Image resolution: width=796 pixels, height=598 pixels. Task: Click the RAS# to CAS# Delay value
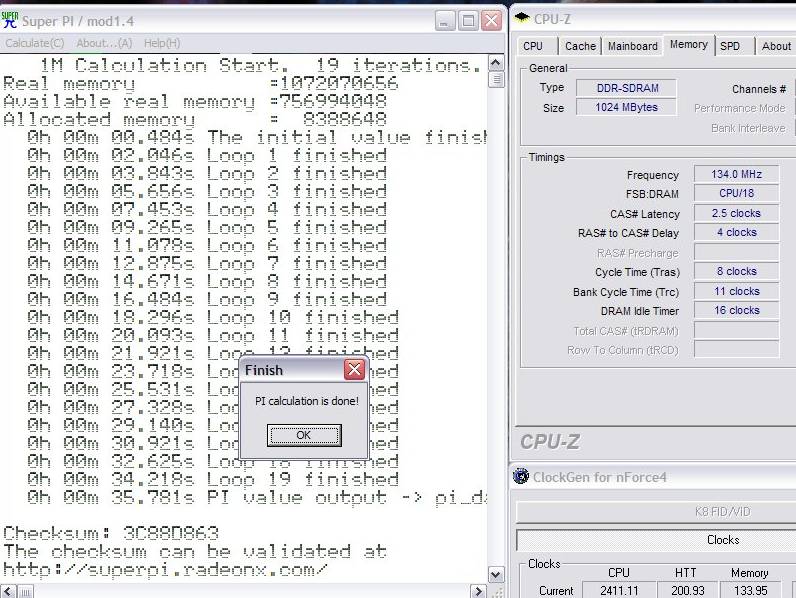pyautogui.click(x=736, y=232)
